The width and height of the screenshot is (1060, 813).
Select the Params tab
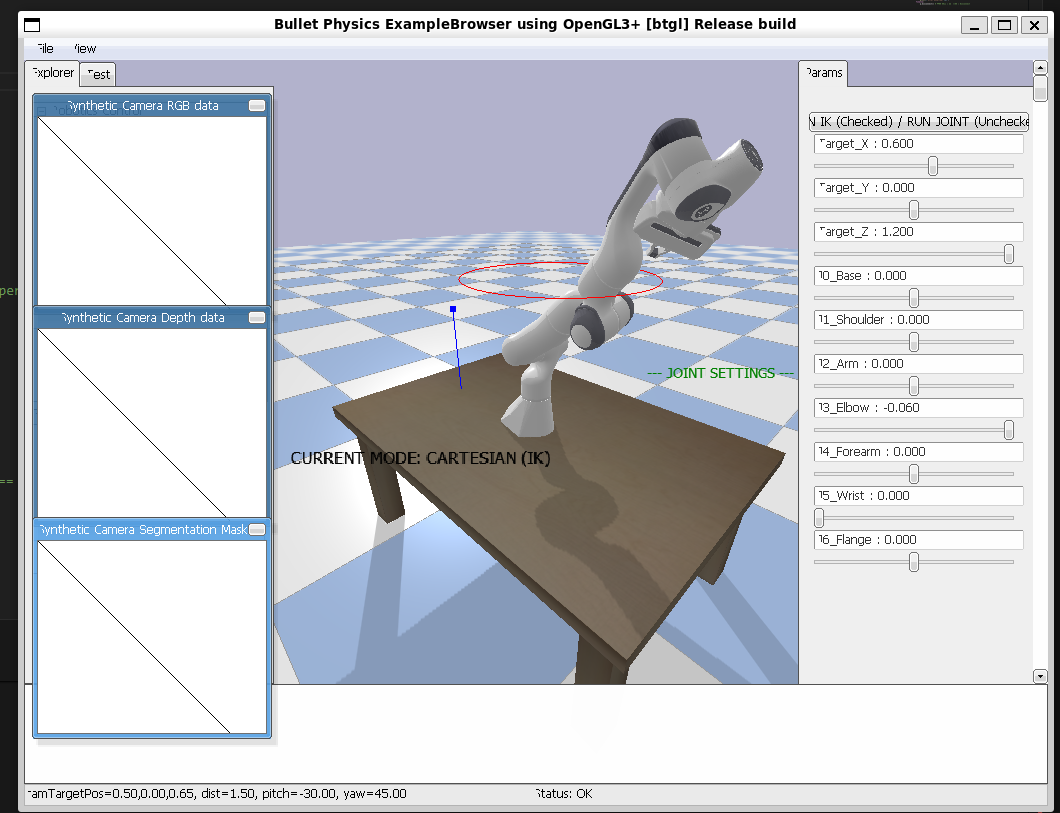coord(823,73)
